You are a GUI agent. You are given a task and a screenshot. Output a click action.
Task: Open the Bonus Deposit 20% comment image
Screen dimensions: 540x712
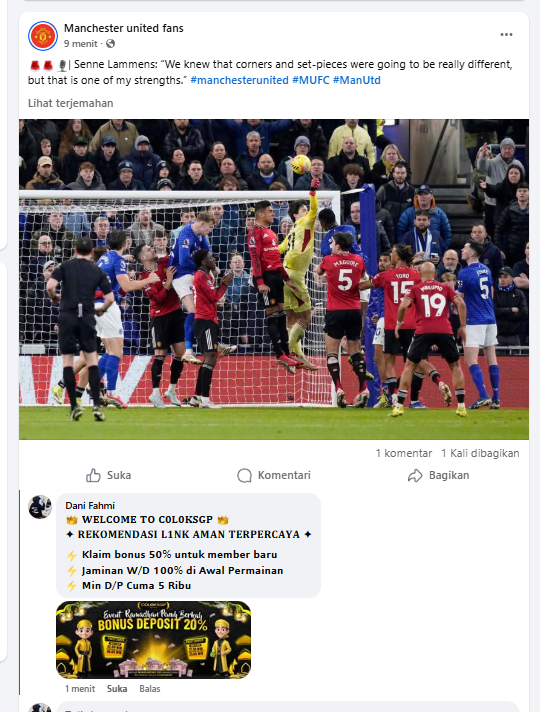154,640
